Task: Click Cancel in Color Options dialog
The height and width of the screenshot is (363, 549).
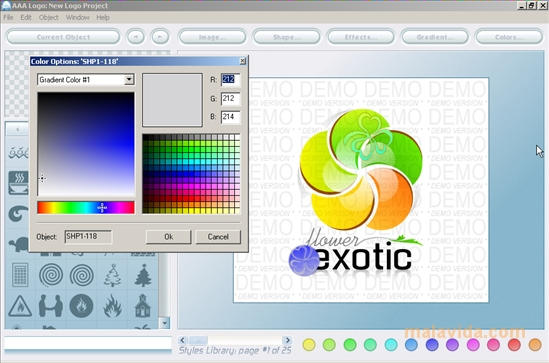Action: click(x=218, y=237)
